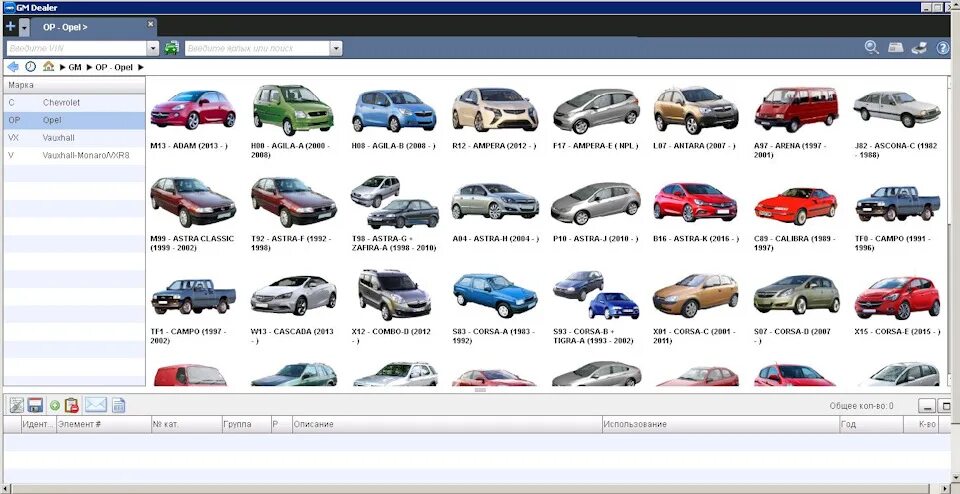Expand the search field dropdown arrow
The height and width of the screenshot is (494, 960).
click(x=336, y=48)
